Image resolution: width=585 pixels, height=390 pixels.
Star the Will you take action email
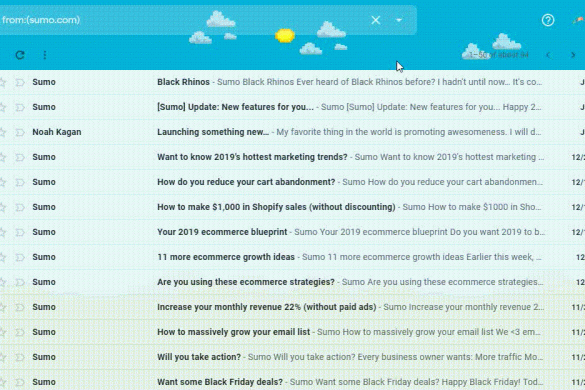pyautogui.click(x=2, y=357)
